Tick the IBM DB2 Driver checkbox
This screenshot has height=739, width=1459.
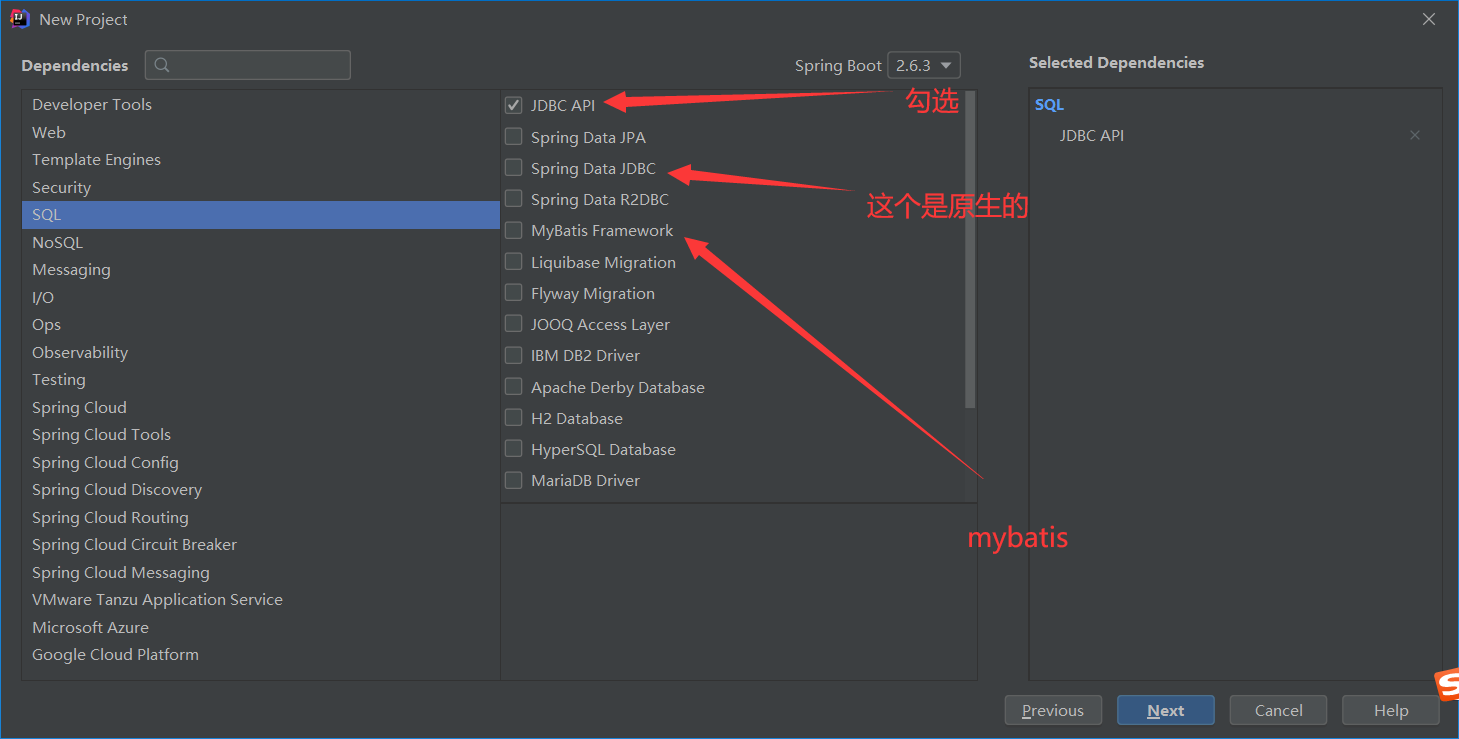[x=513, y=355]
